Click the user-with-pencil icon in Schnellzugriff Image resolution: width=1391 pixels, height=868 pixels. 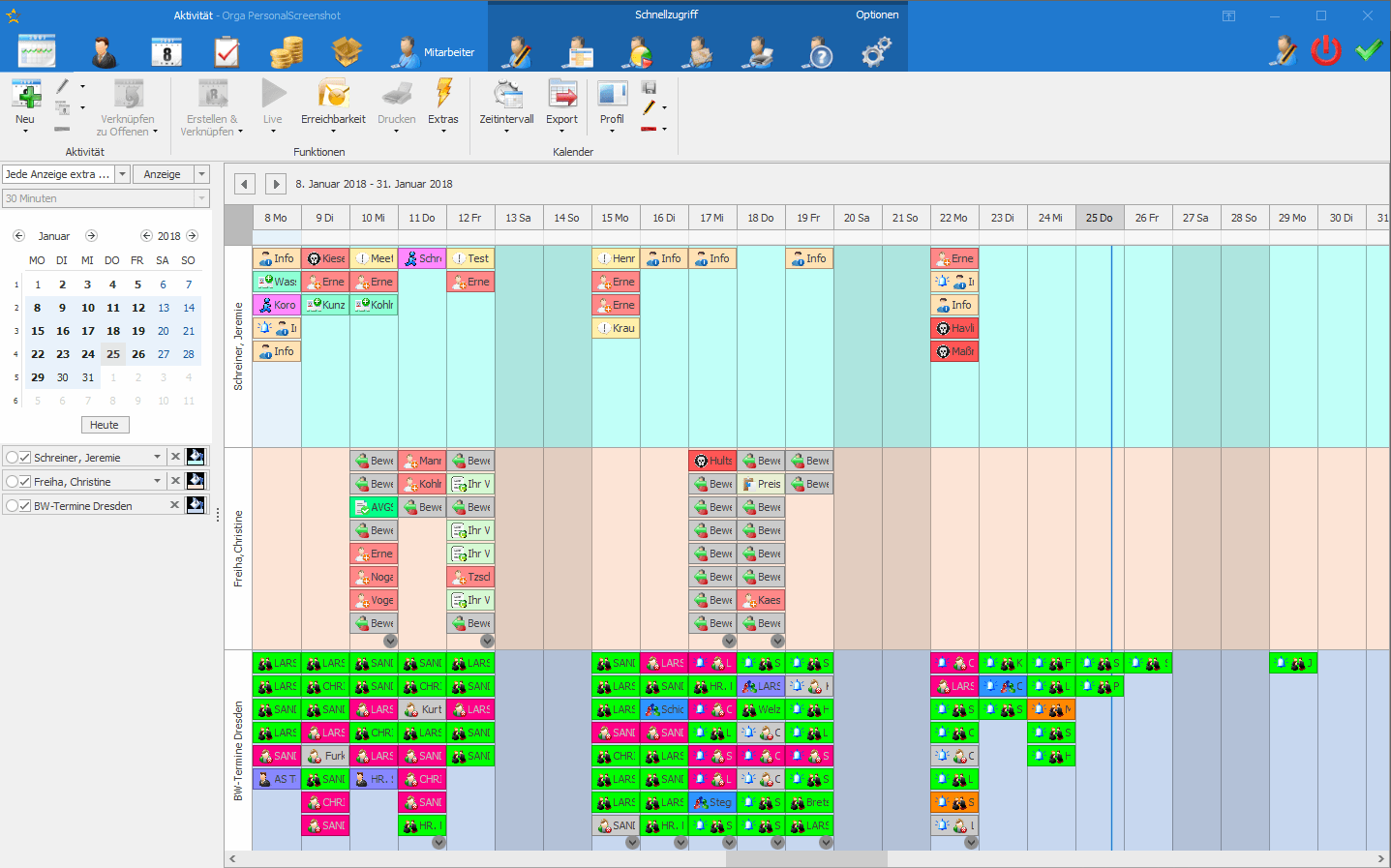point(517,52)
